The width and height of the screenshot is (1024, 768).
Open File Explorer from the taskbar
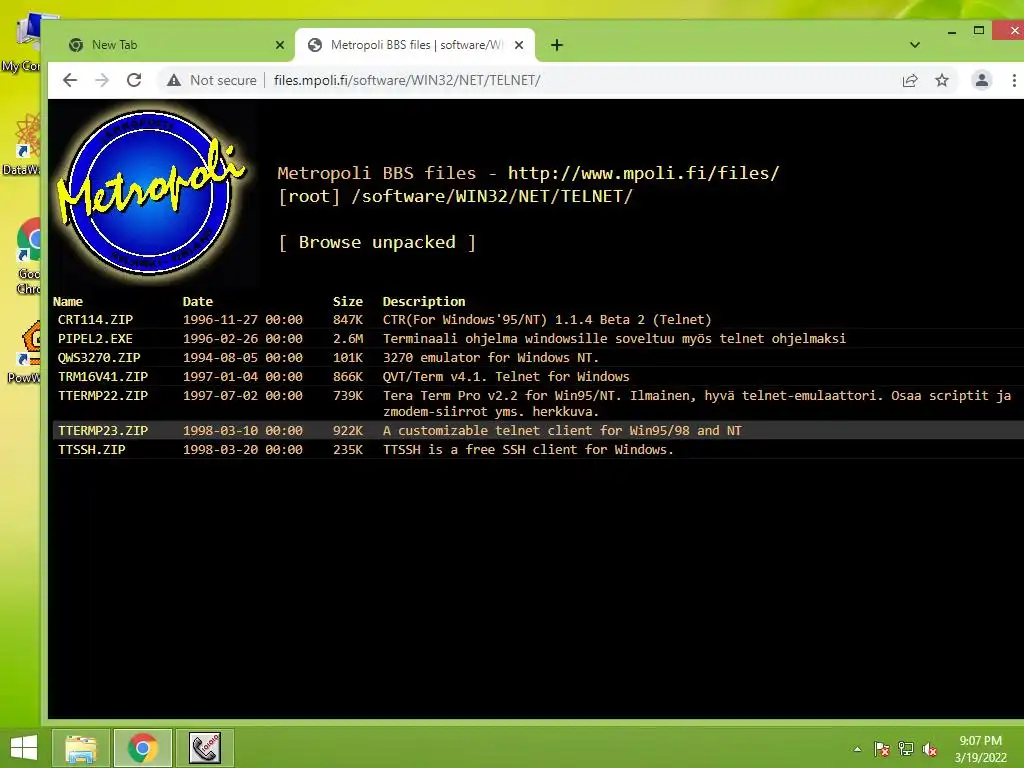click(x=81, y=748)
